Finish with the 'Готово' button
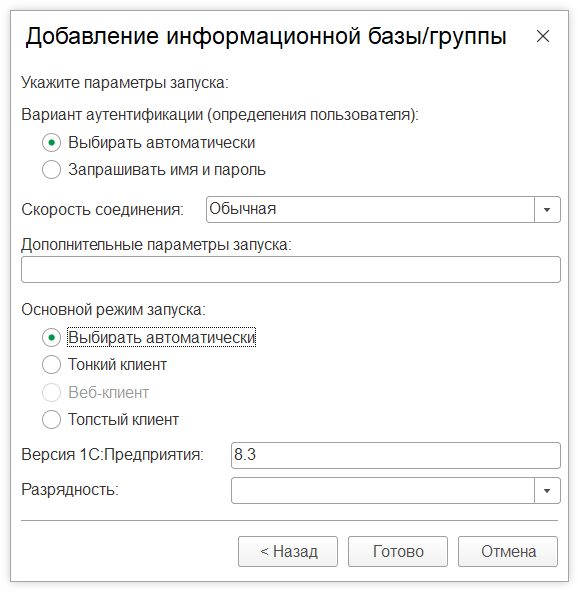The width and height of the screenshot is (578, 592). (398, 552)
